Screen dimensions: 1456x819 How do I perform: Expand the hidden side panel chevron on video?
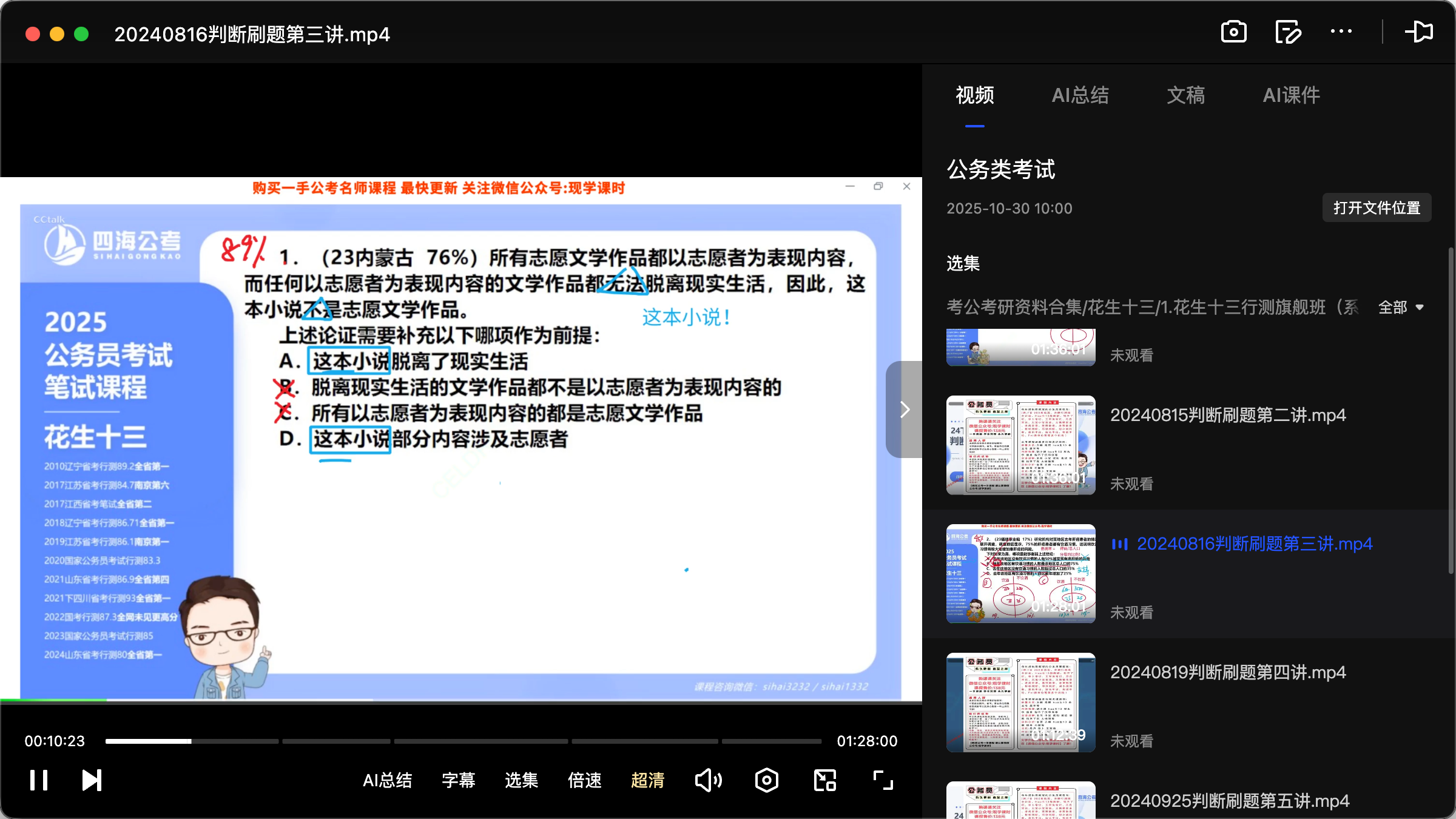pyautogui.click(x=905, y=409)
